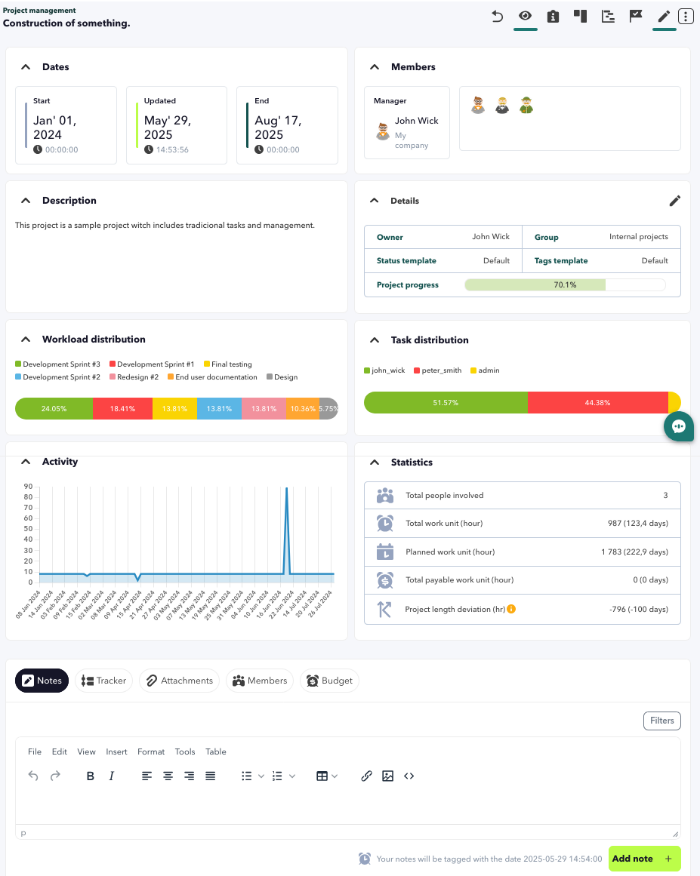Toggle the eye view mode icon
700x876 pixels.
tap(525, 16)
